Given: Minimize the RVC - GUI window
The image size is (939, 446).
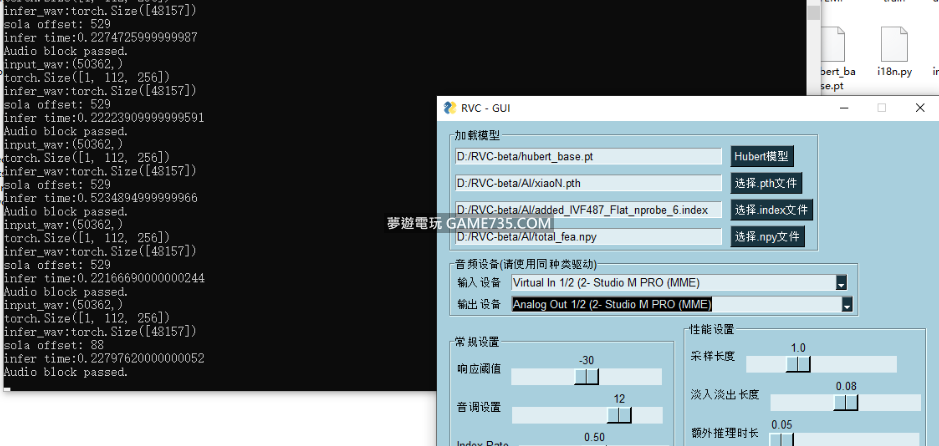Looking at the screenshot, I should click(x=844, y=108).
